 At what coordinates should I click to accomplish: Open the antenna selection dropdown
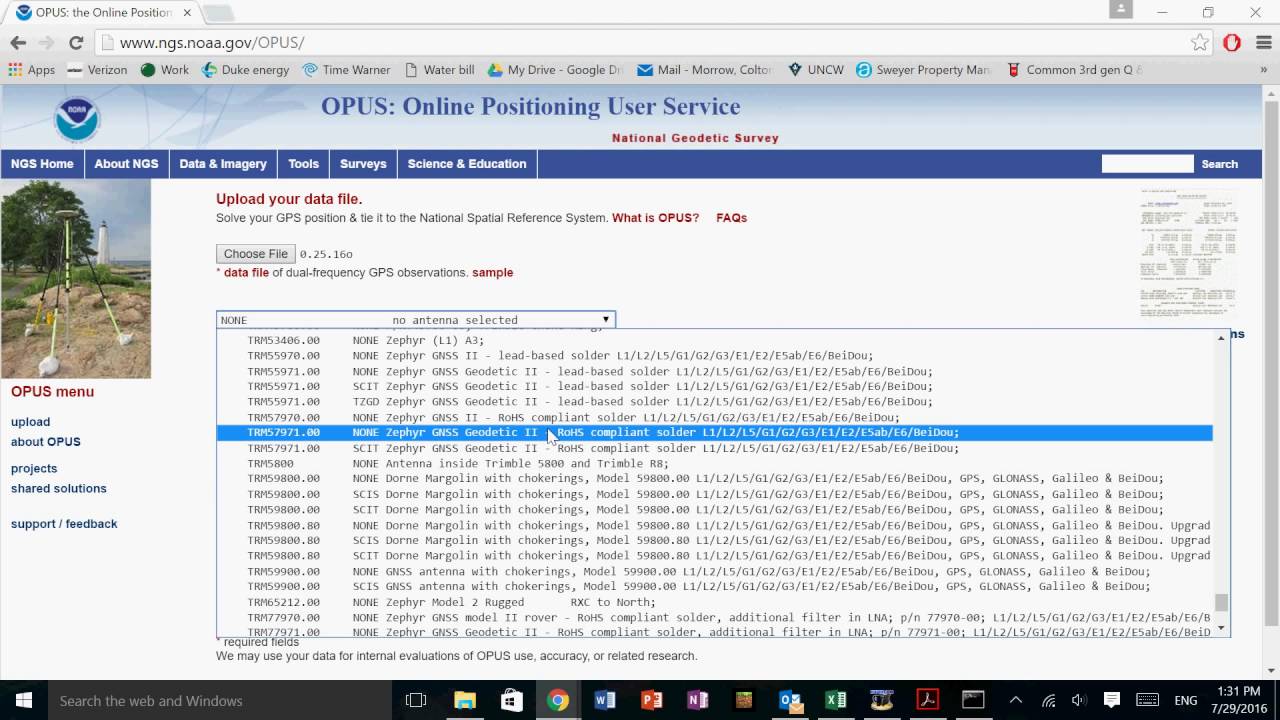coord(416,320)
